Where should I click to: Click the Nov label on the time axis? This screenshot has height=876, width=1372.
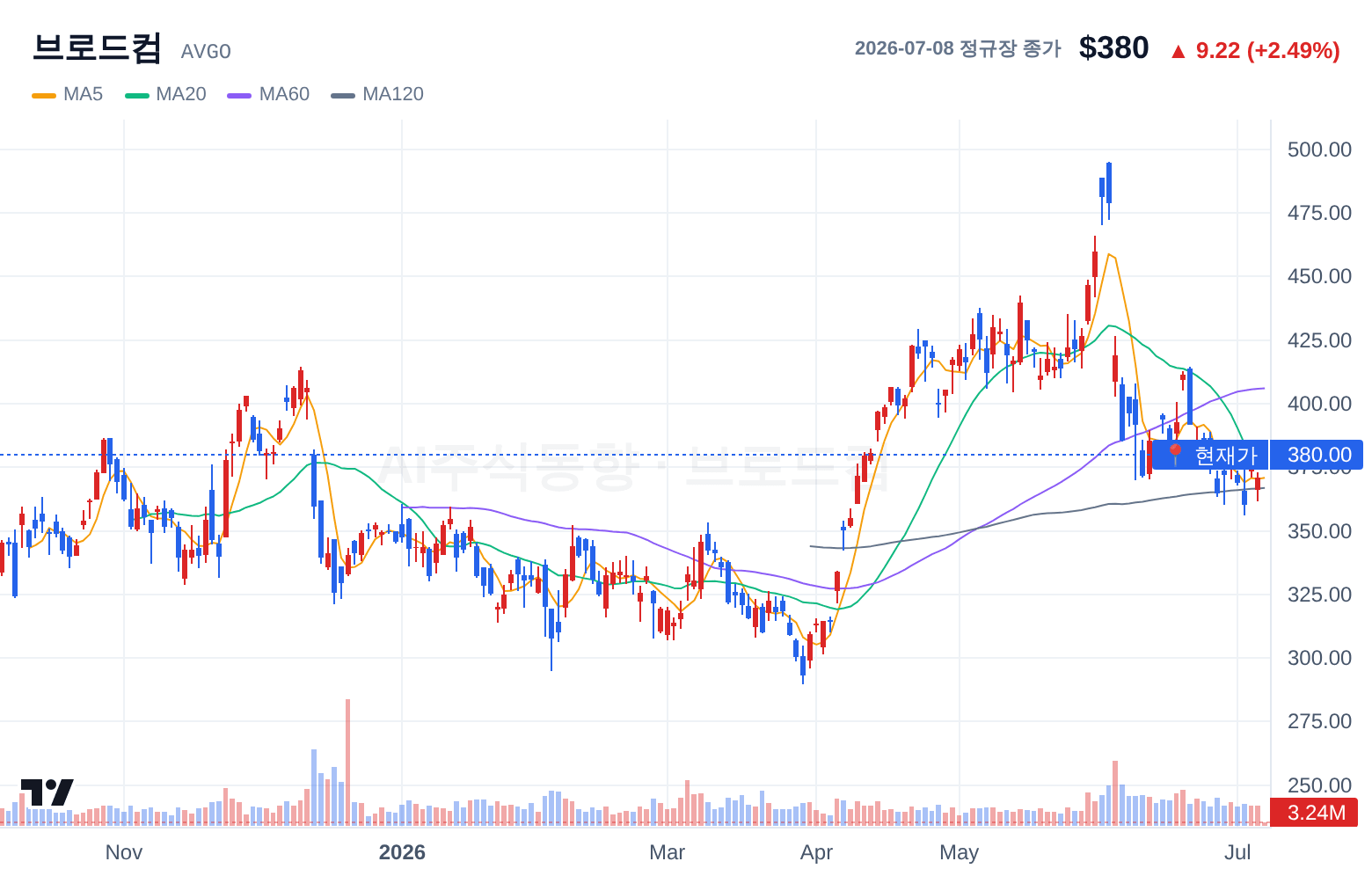click(x=124, y=852)
